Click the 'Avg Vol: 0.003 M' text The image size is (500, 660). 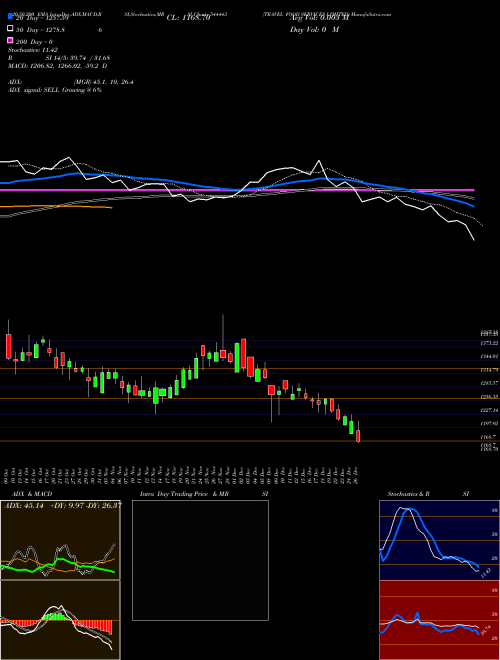[x=319, y=18]
